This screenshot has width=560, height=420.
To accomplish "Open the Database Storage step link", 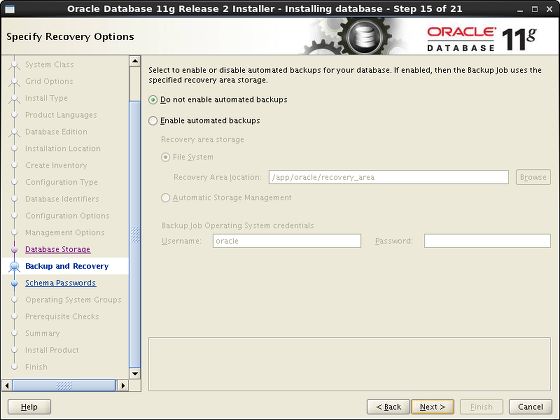I will pos(58,249).
